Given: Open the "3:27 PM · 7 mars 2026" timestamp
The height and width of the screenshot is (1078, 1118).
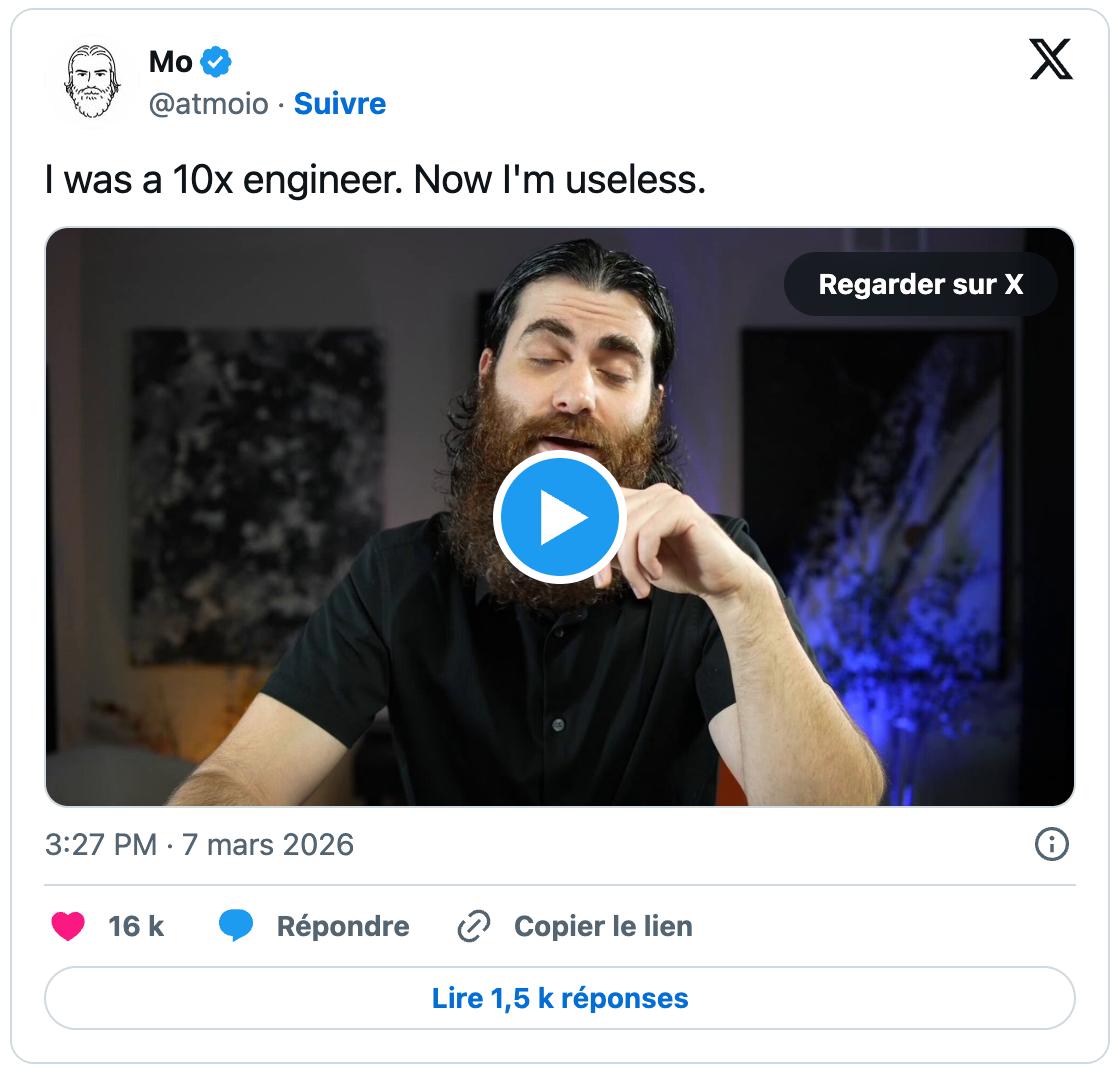Looking at the screenshot, I should [x=200, y=845].
